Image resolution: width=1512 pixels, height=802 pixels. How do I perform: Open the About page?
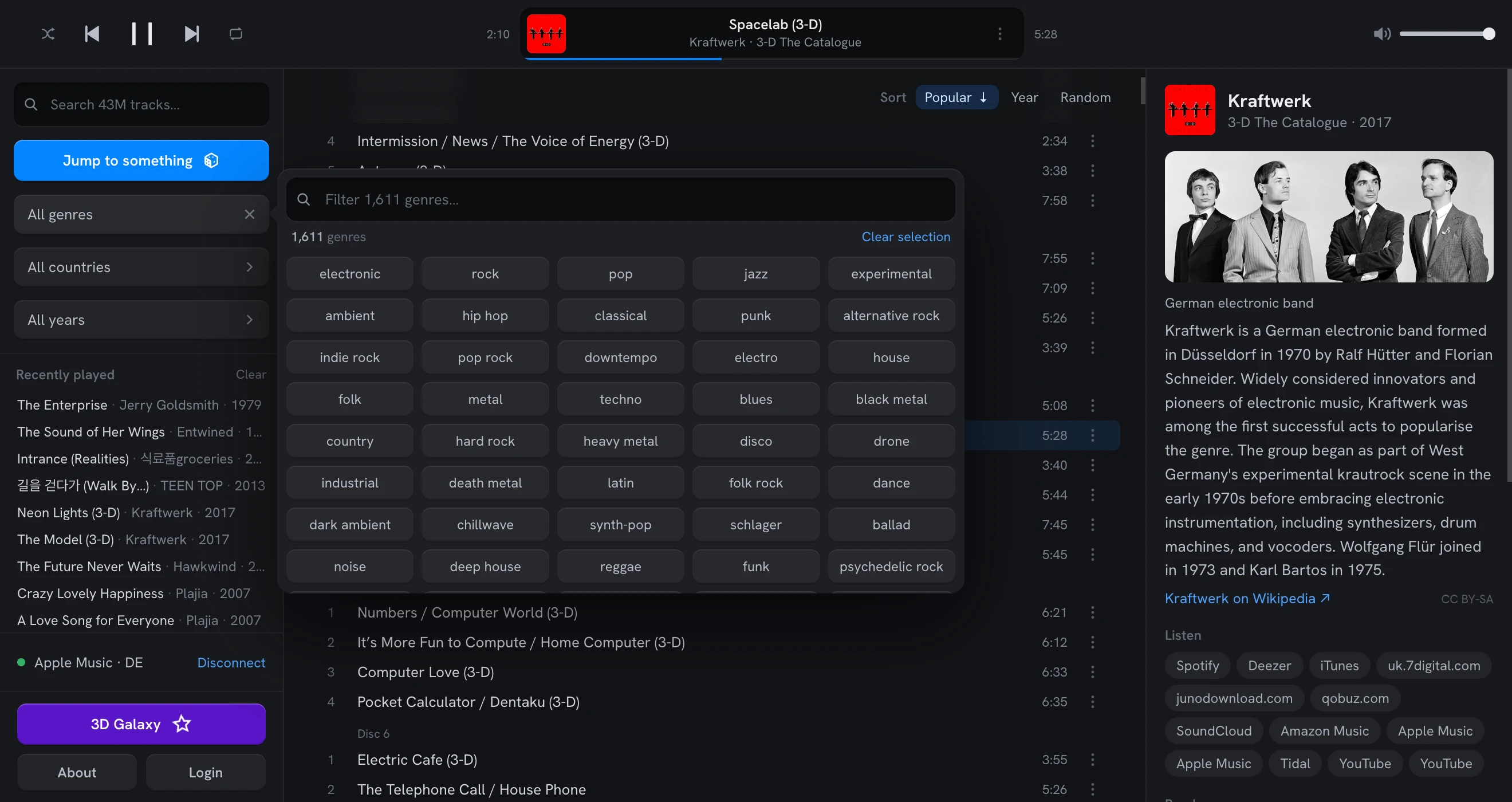pos(77,772)
